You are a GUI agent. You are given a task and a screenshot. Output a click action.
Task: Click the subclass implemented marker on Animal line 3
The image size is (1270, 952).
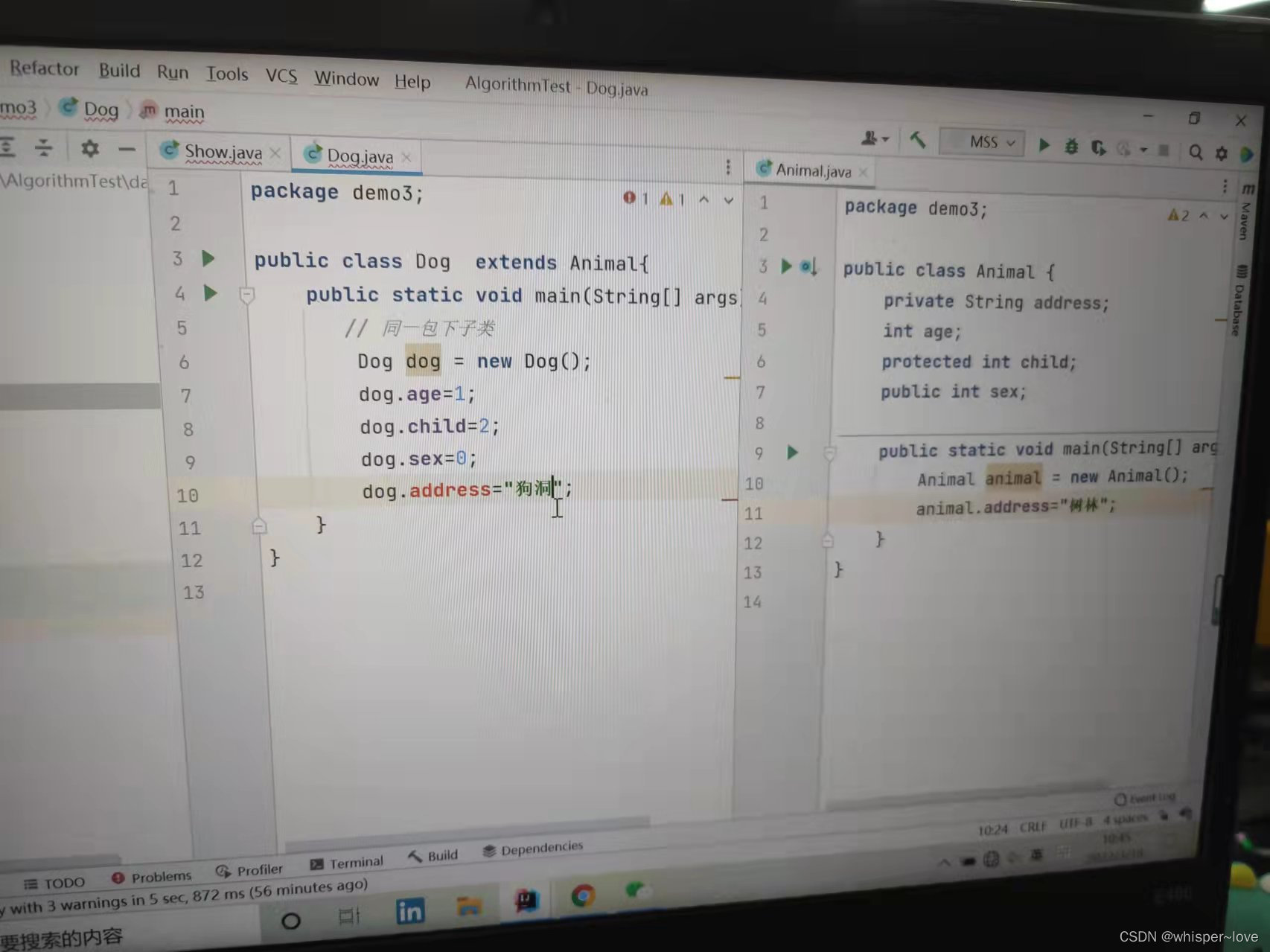(x=808, y=266)
